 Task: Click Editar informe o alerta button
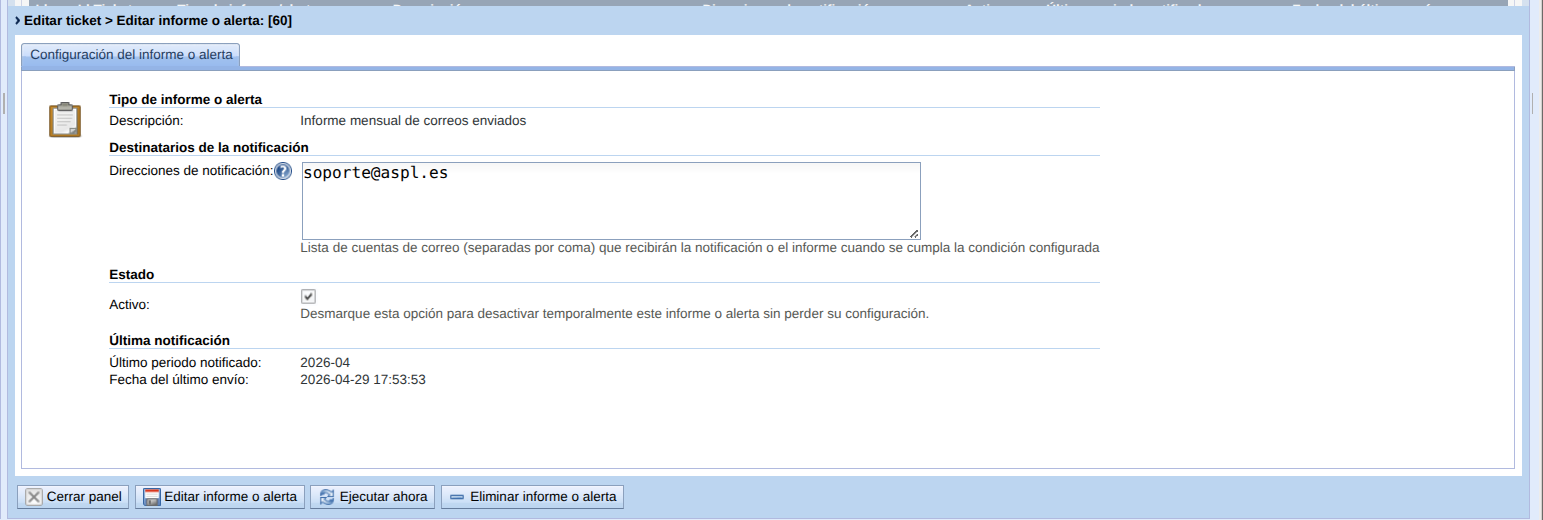point(220,497)
